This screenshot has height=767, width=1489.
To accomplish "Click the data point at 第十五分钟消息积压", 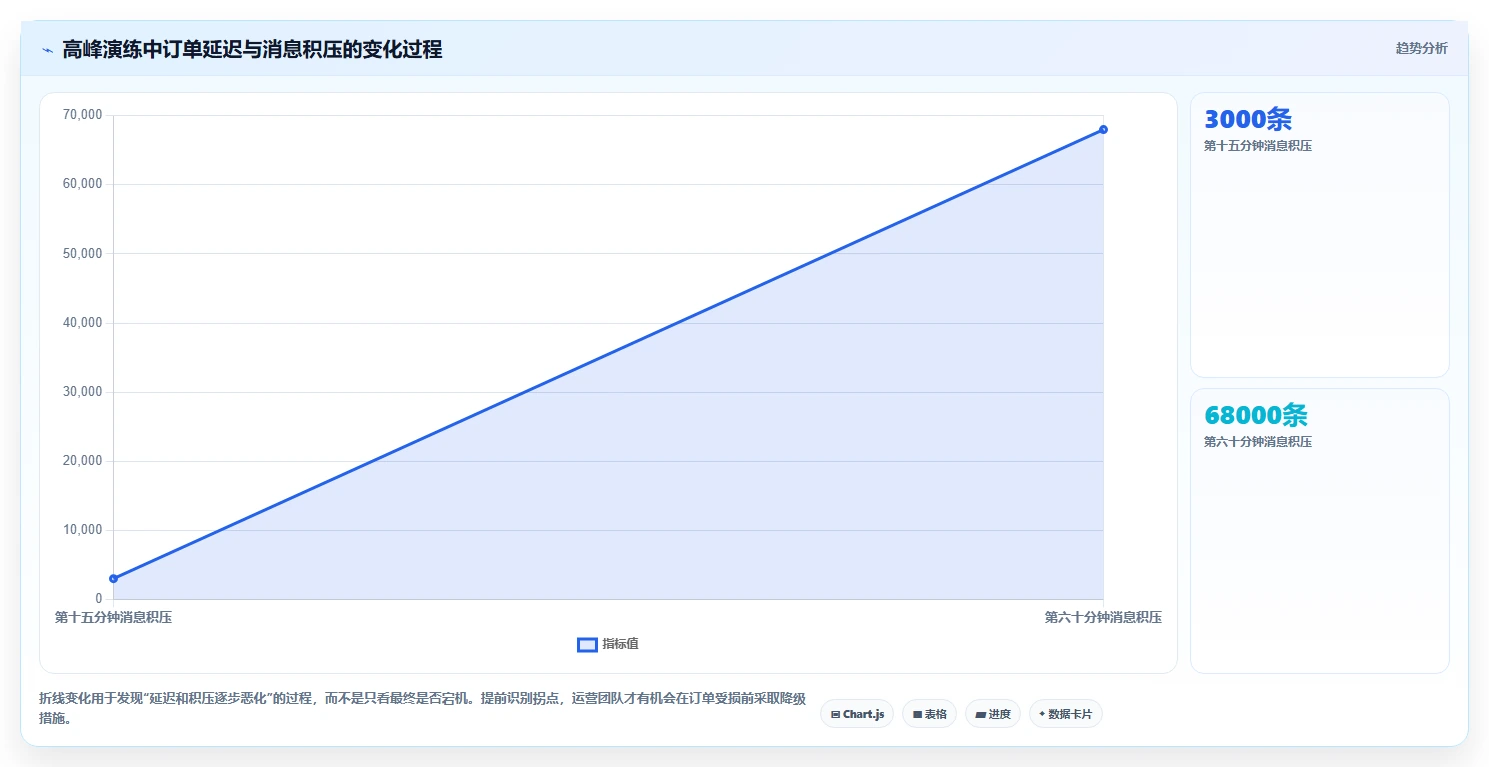I will tap(113, 579).
